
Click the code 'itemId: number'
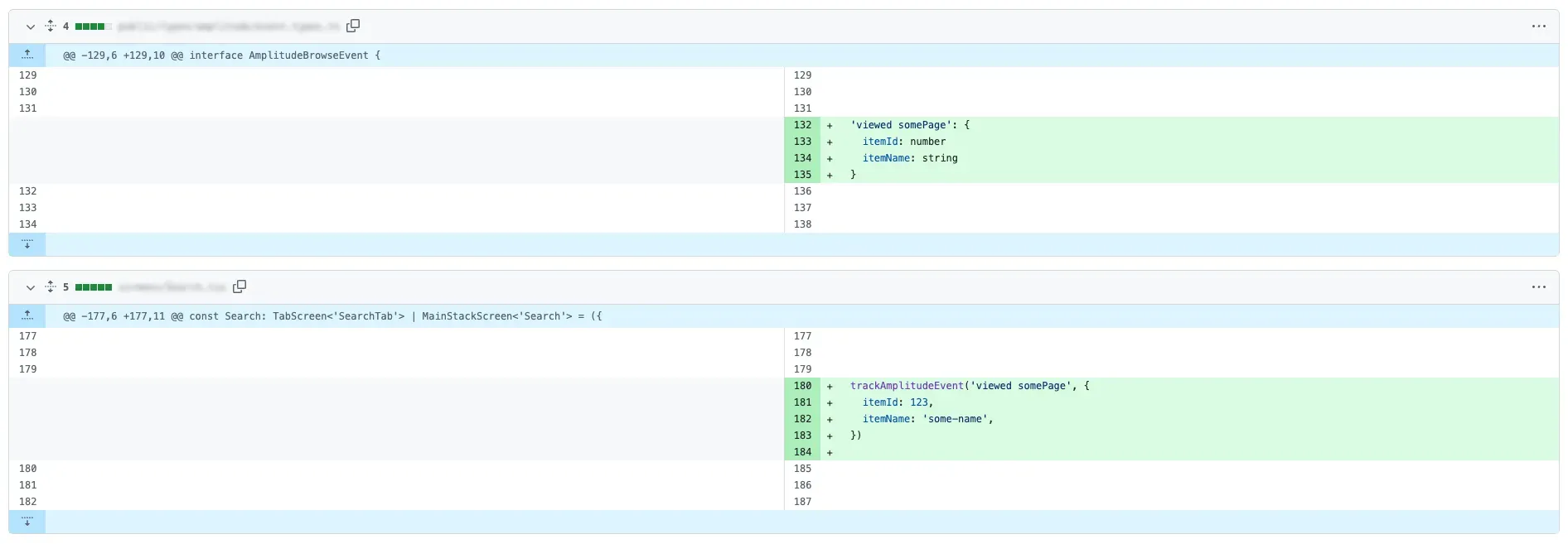[x=904, y=142]
